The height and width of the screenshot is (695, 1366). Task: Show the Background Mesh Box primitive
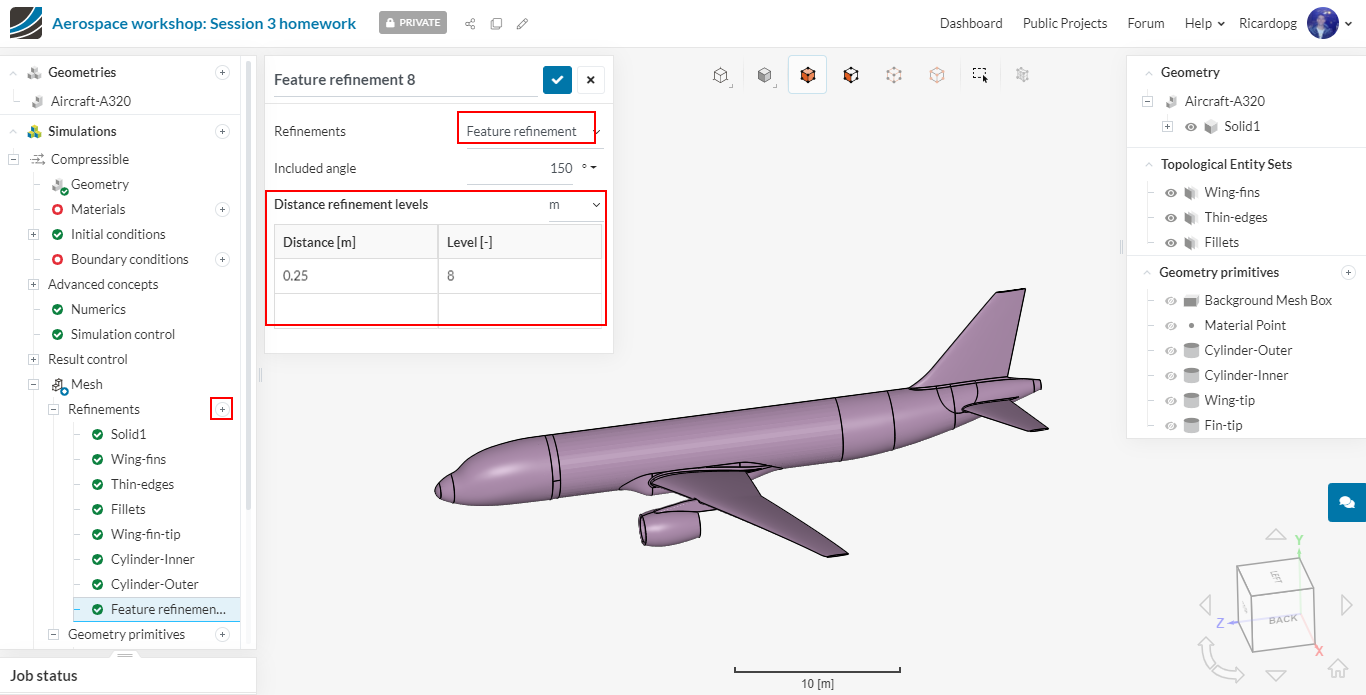coord(1171,300)
